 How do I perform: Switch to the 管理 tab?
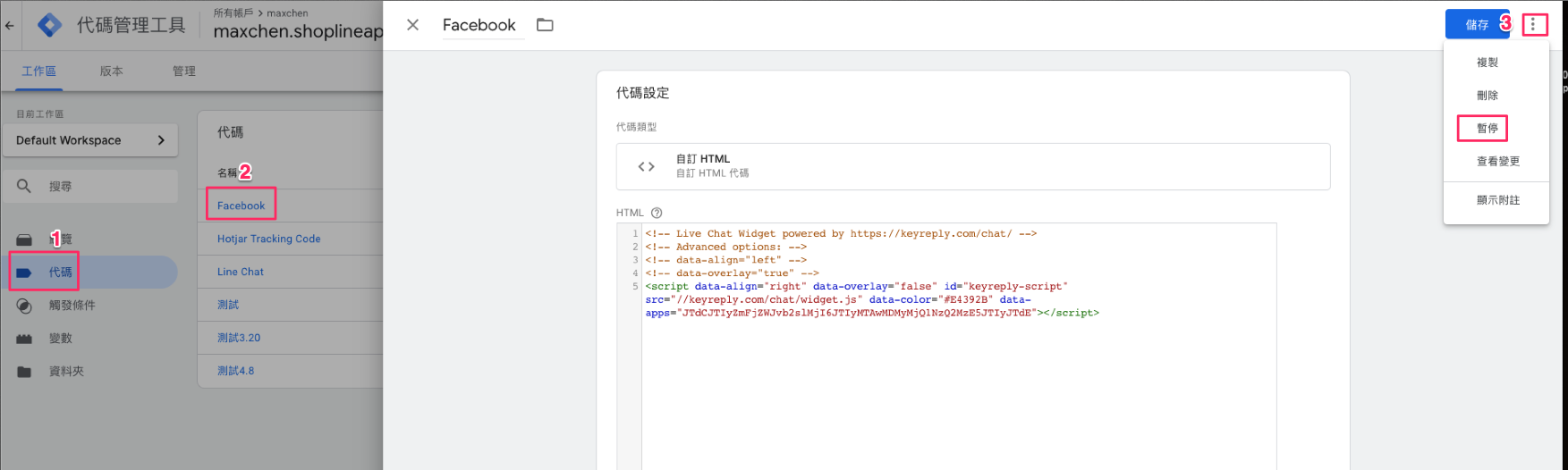(x=184, y=71)
